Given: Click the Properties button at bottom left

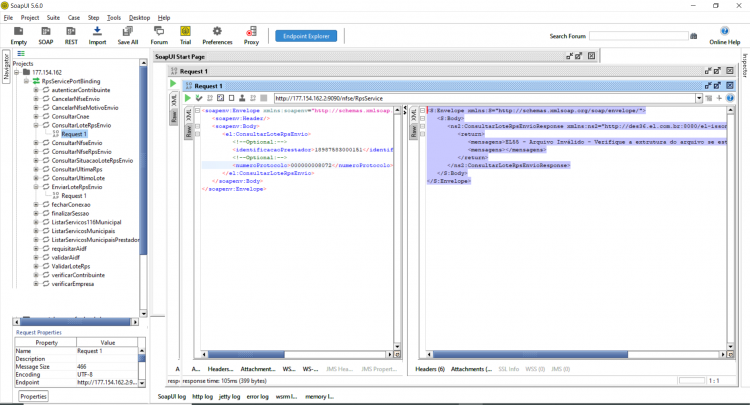Looking at the screenshot, I should [33, 396].
